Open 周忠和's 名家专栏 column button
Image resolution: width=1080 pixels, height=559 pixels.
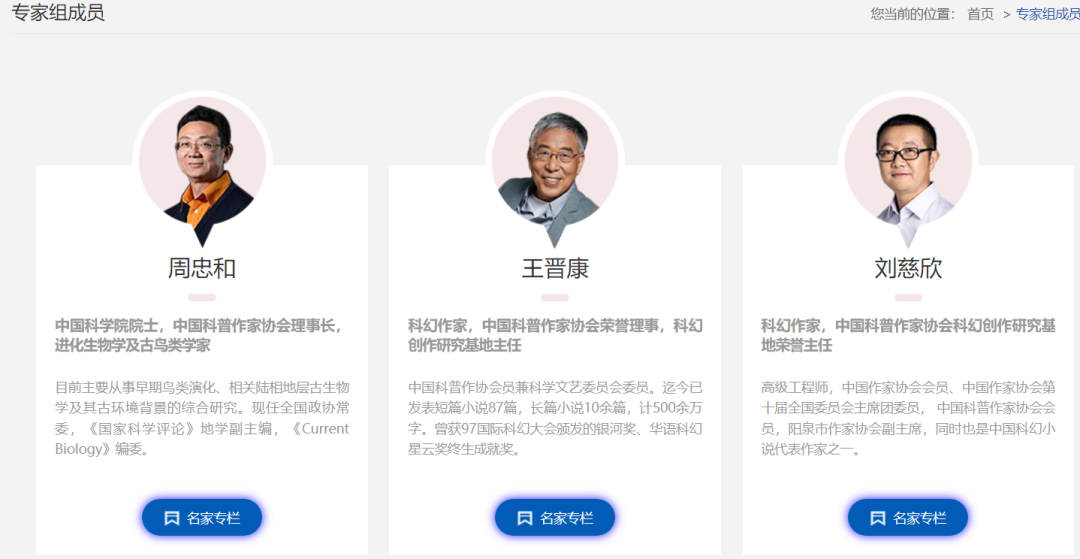pos(202,518)
